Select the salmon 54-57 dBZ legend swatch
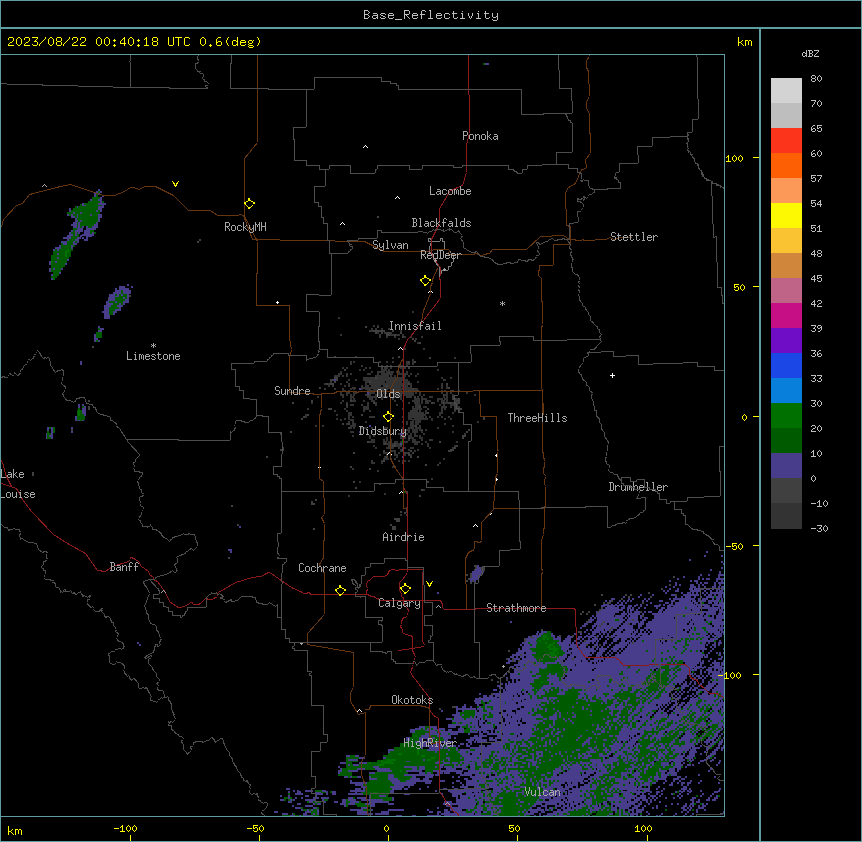862x842 pixels. 786,191
